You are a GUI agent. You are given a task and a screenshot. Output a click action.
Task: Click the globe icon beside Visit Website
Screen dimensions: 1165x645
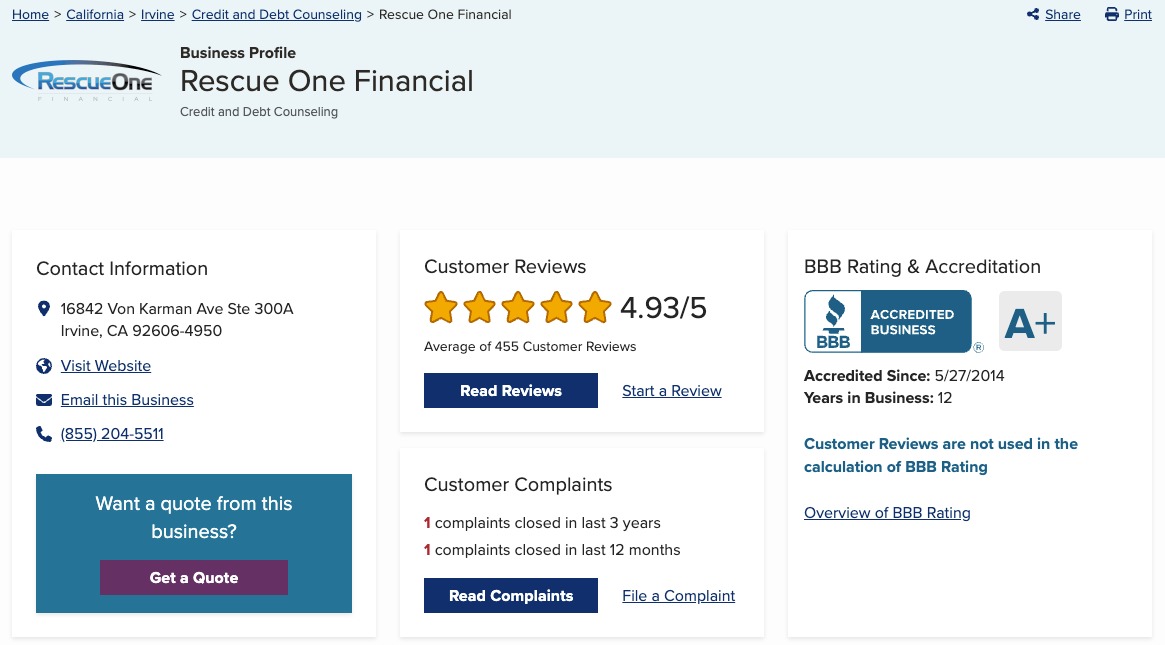[x=44, y=366]
